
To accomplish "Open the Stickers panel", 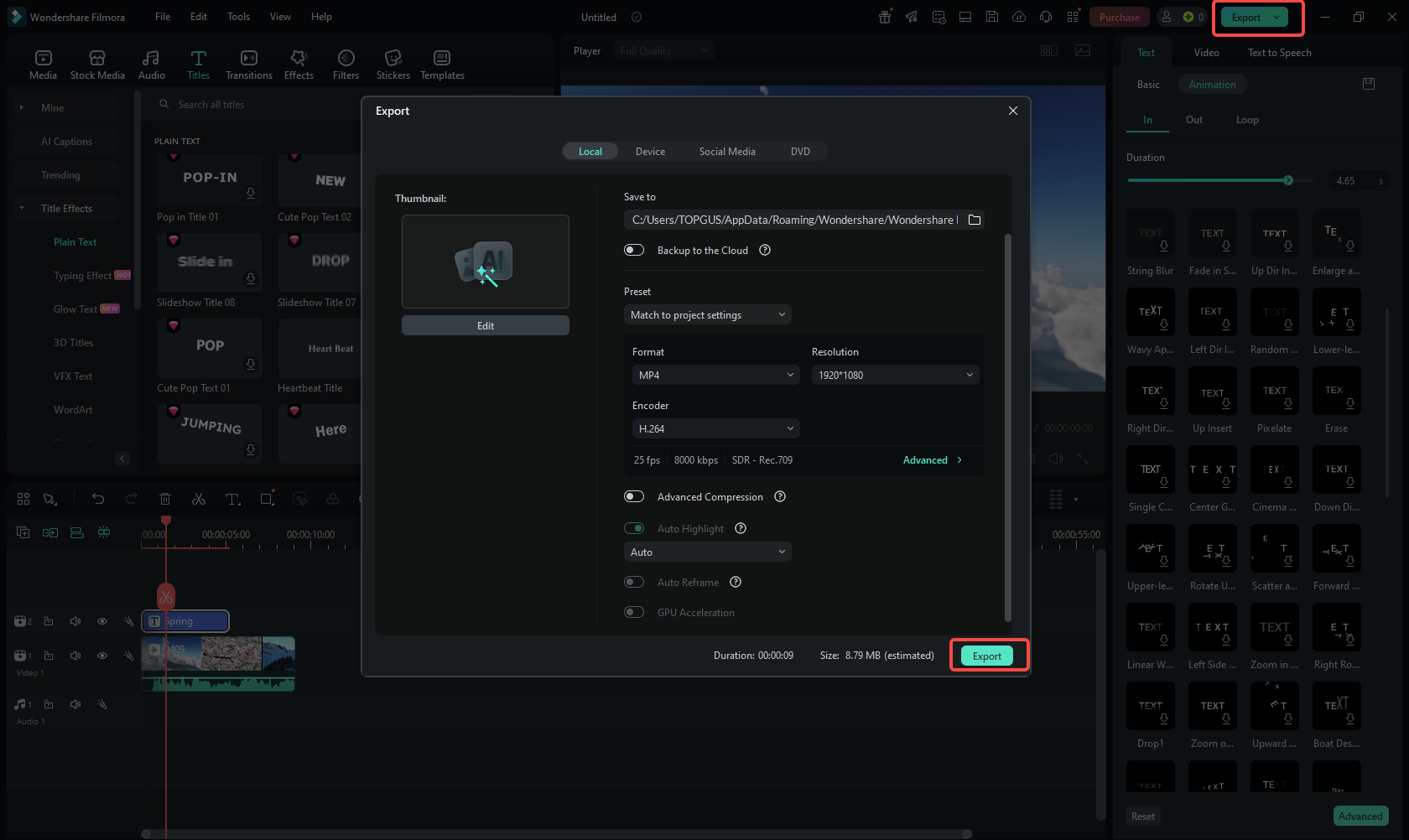I will (x=393, y=65).
